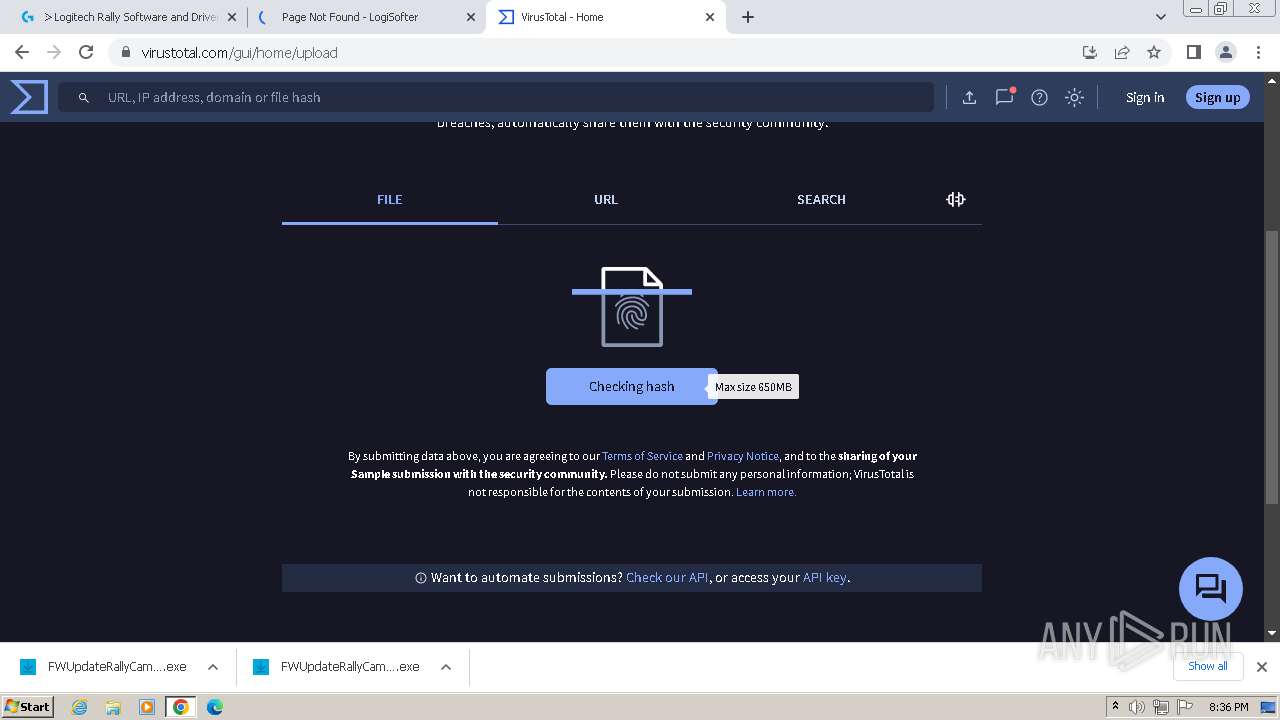The width and height of the screenshot is (1280, 720).
Task: Open media player from taskbar
Action: 147,707
